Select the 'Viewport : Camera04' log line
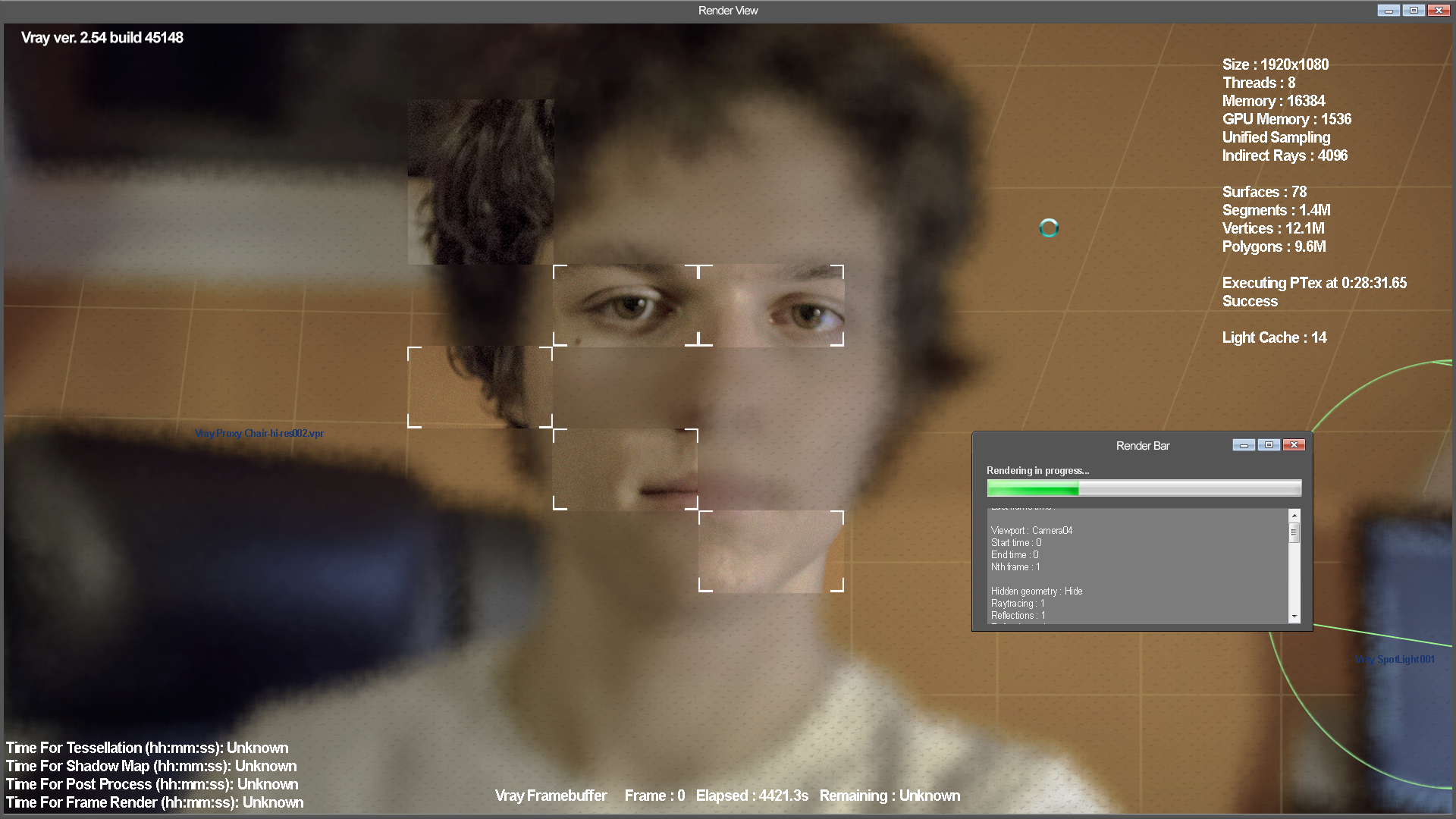 click(x=1031, y=531)
